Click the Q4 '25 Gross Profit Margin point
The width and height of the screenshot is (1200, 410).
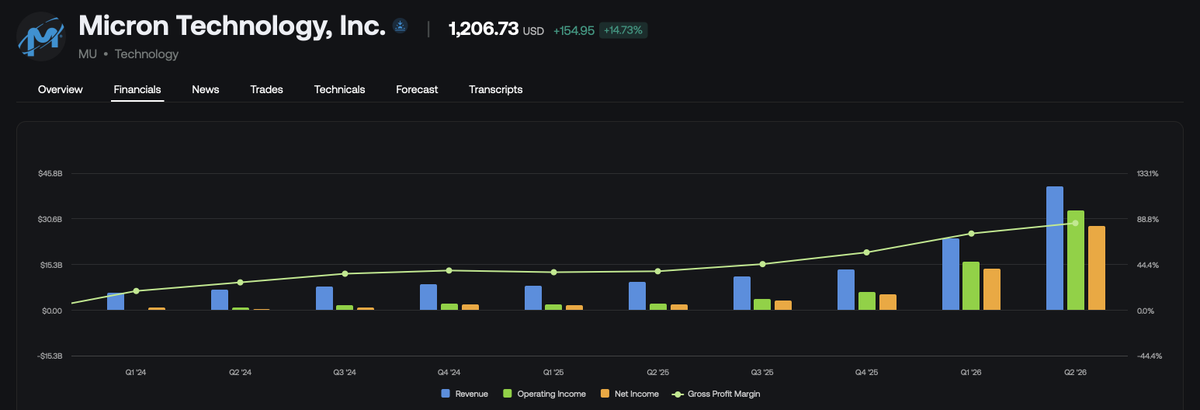click(867, 252)
